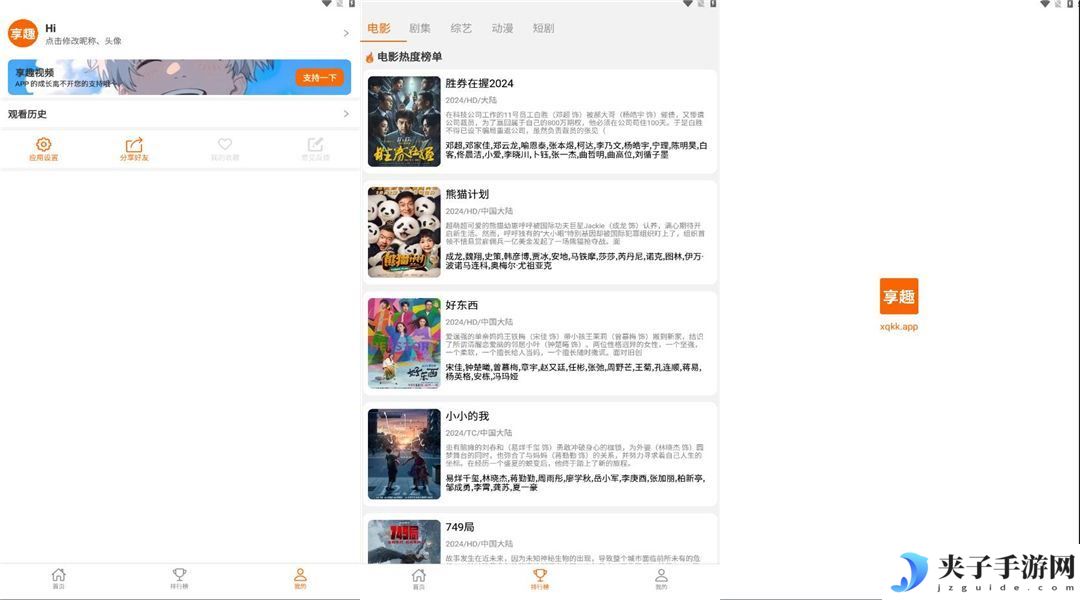Tap the 享趣 logo on splash screen
Image resolution: width=1080 pixels, height=600 pixels.
point(899,296)
